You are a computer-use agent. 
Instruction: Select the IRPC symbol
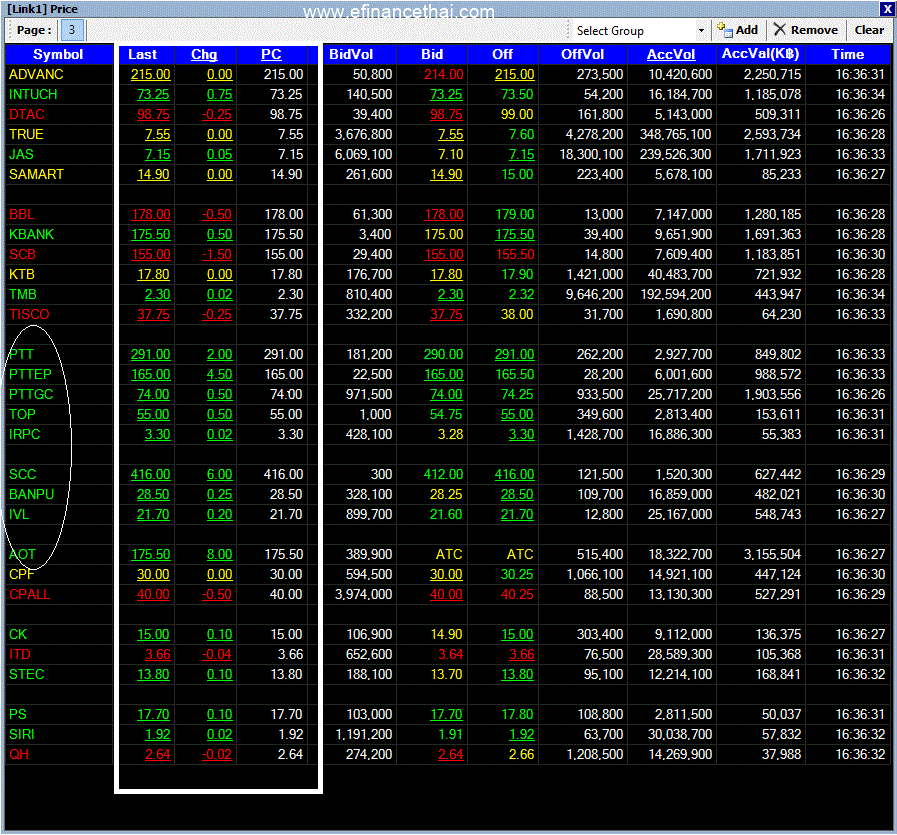(25, 435)
